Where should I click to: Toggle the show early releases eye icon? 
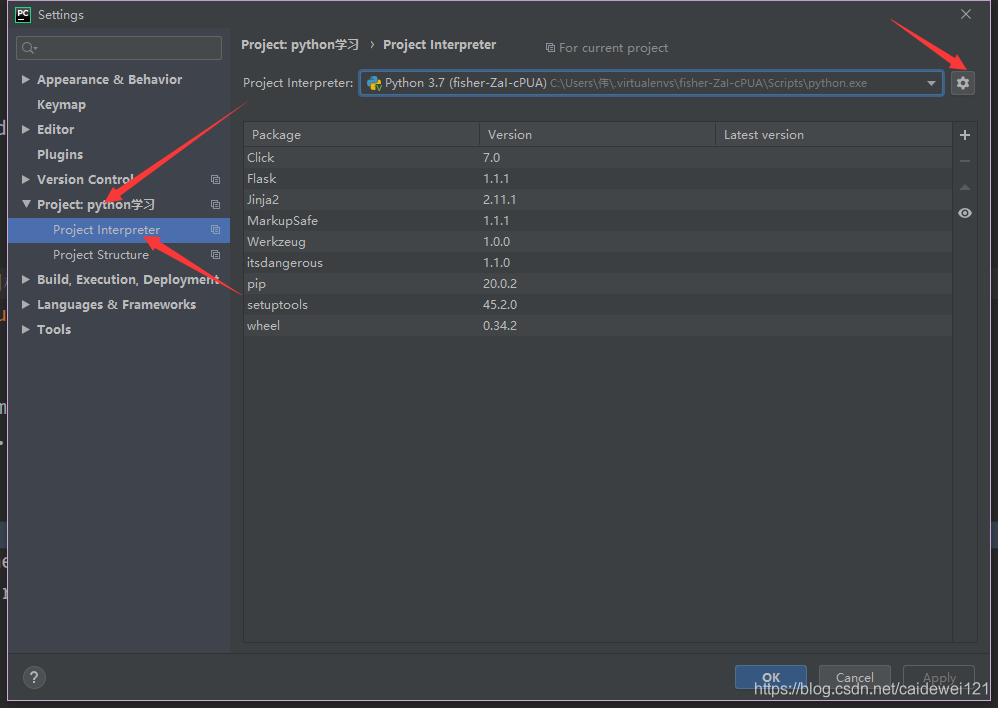tap(964, 213)
